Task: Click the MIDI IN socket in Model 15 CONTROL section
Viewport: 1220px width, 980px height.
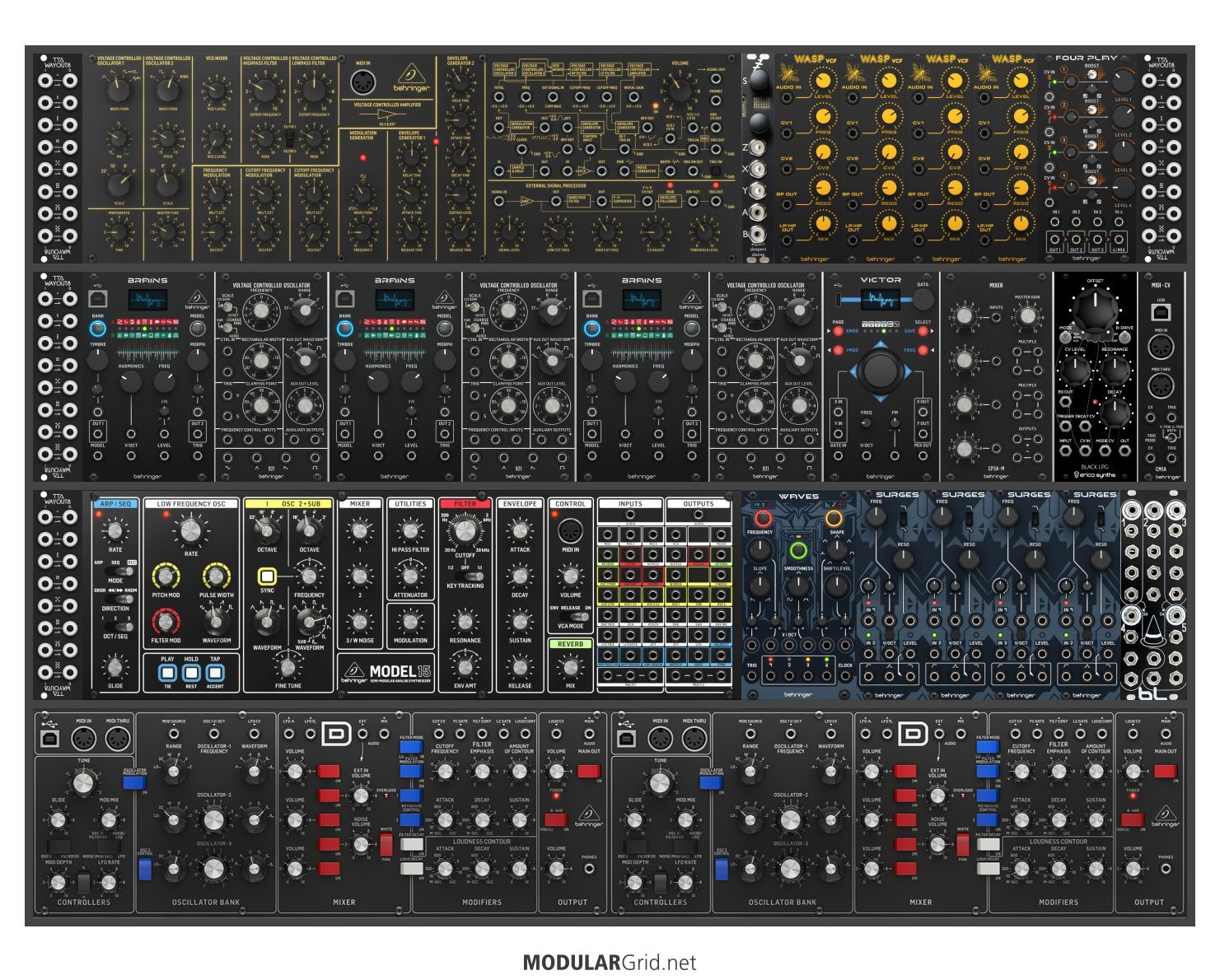Action: click(x=571, y=531)
